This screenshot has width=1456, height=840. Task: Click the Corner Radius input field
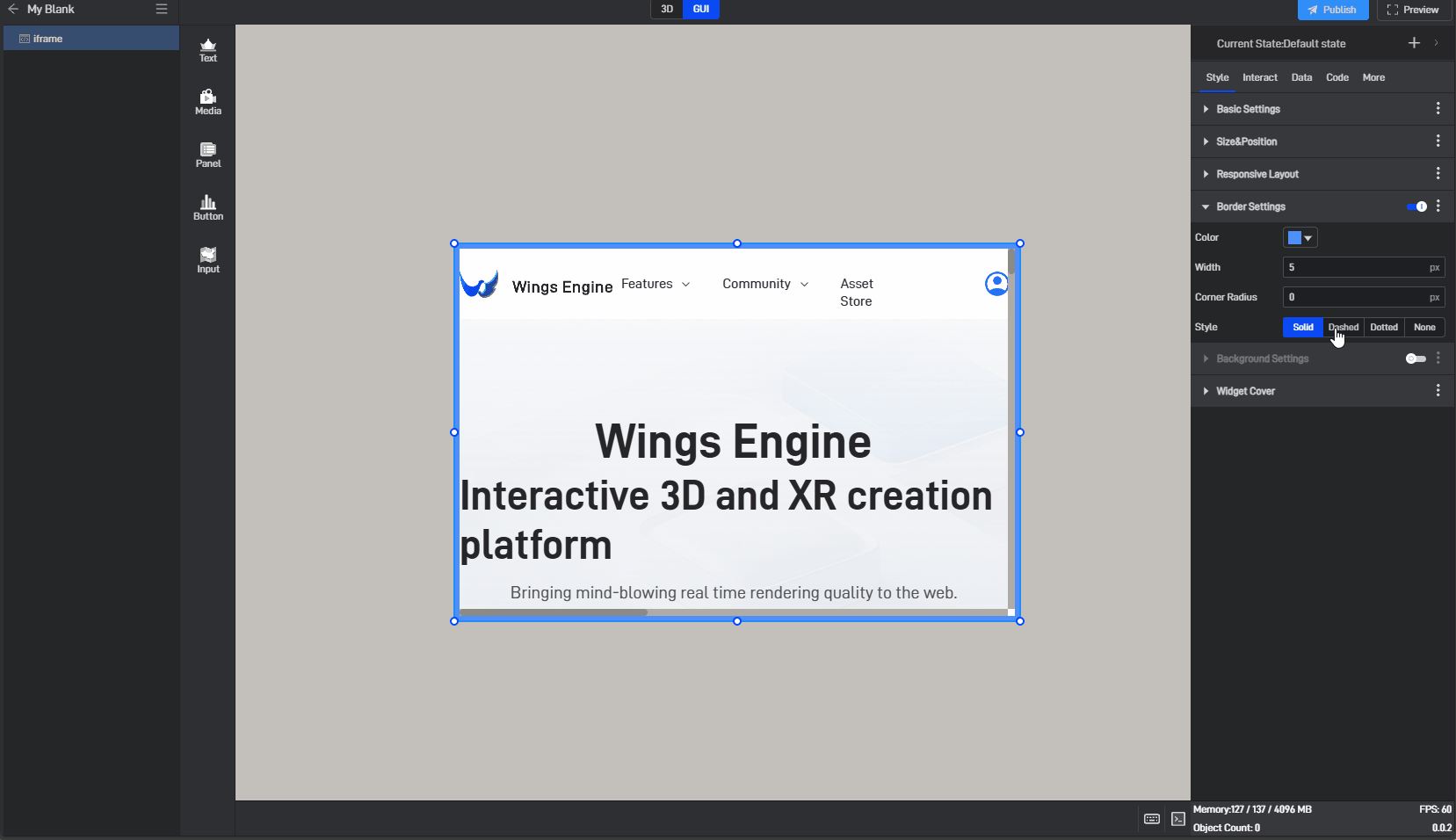(1364, 297)
